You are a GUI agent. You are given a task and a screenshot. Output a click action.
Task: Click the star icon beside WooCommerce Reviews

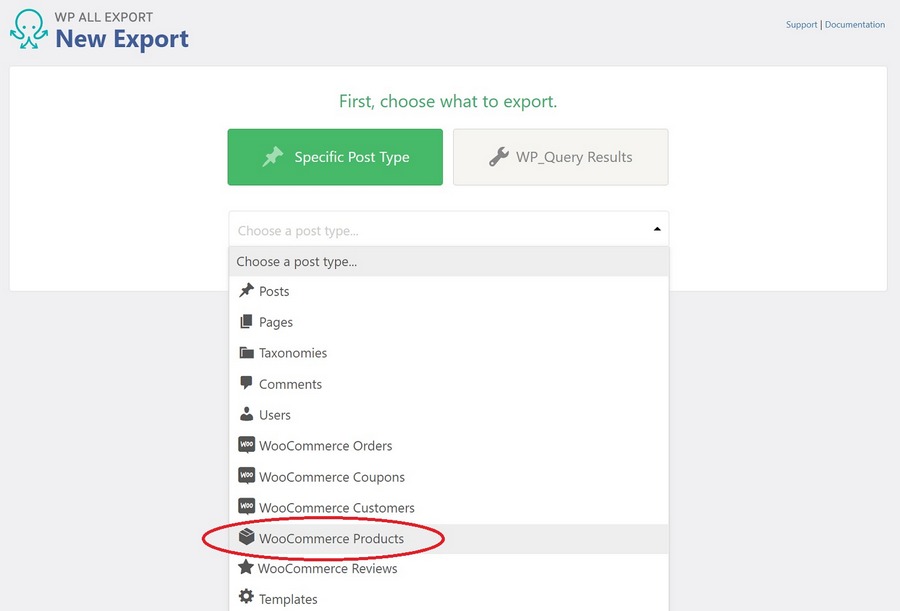[x=246, y=568]
